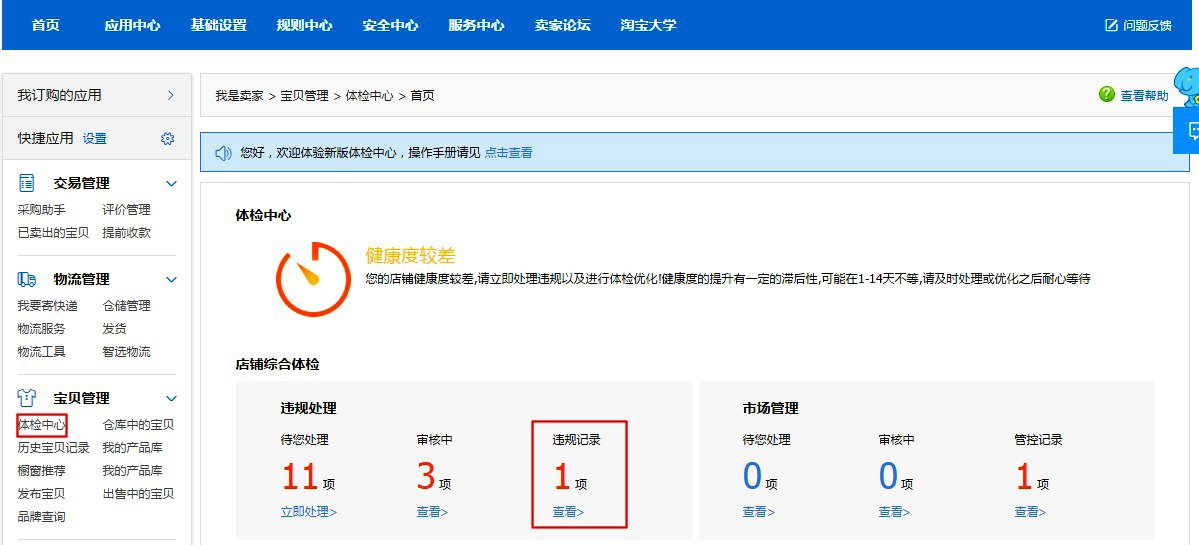Click the red 11 pending count

300,477
